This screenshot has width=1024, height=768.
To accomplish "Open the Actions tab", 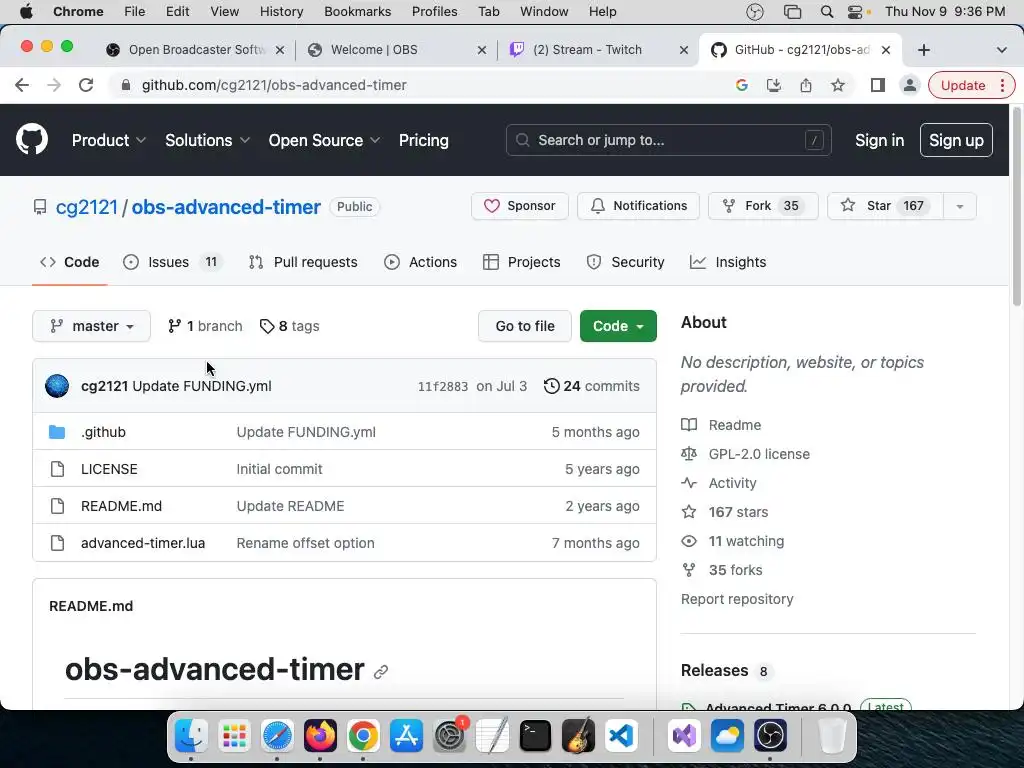I will tap(421, 262).
